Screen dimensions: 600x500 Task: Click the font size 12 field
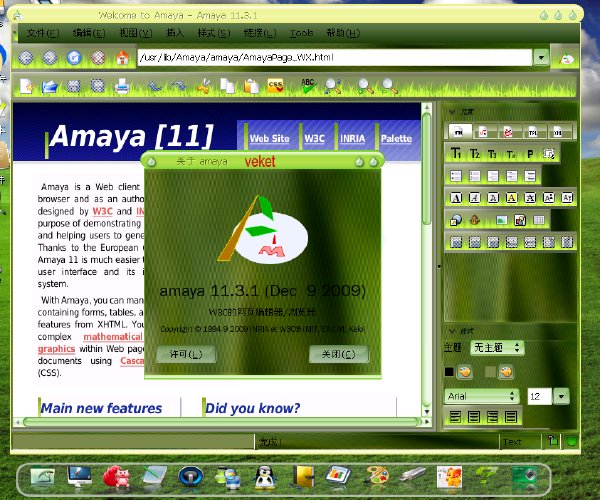[539, 396]
